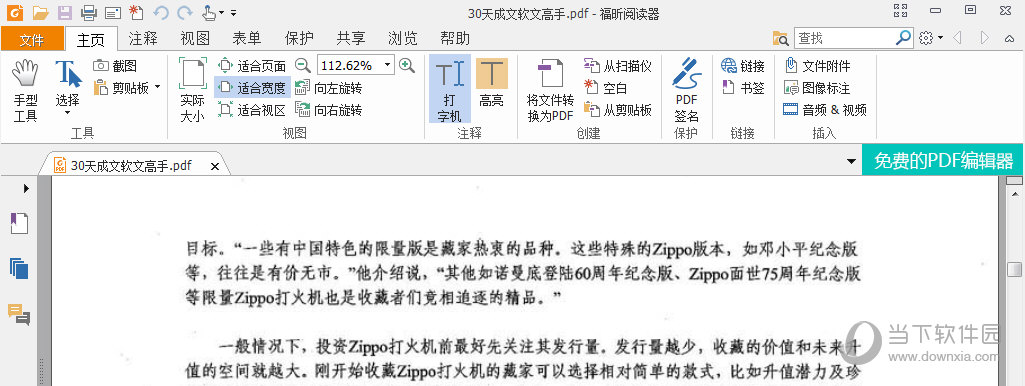The height and width of the screenshot is (386, 1025).
Task: Click the 免费的PDF编辑器 banner button
Action: [943, 160]
